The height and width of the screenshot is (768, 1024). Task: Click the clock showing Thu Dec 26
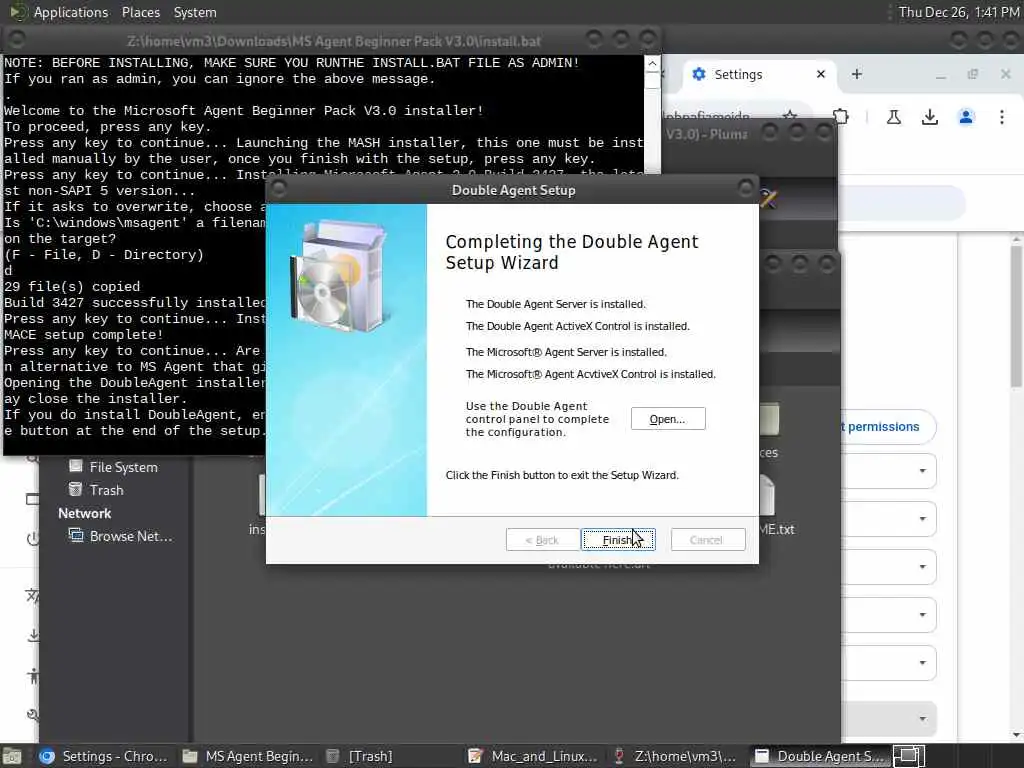[958, 12]
